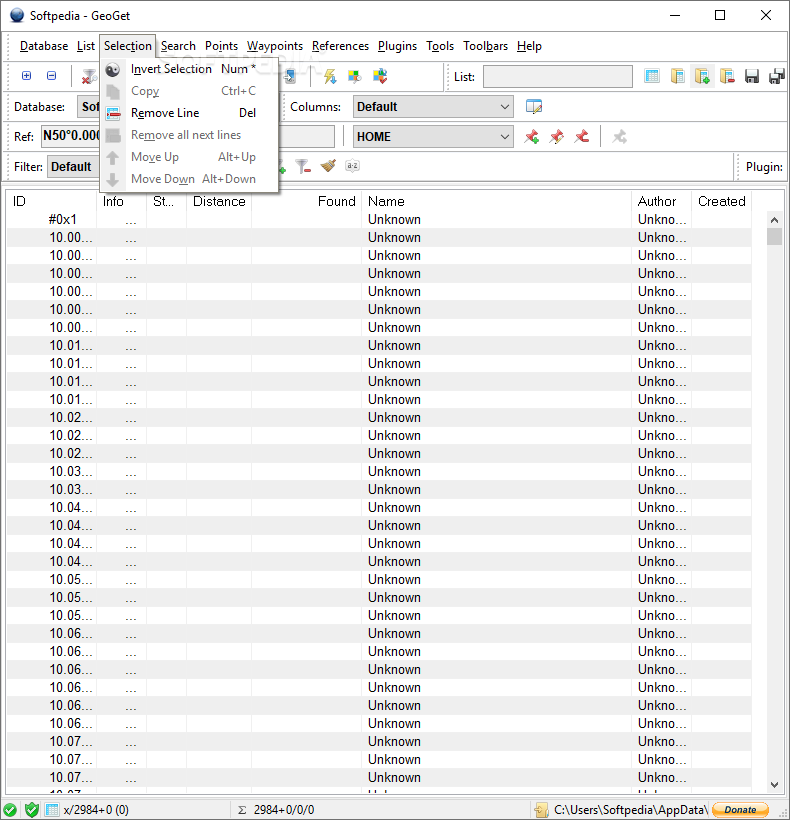The height and width of the screenshot is (820, 790).
Task: Click the save list floppy disk icon
Action: 752,76
